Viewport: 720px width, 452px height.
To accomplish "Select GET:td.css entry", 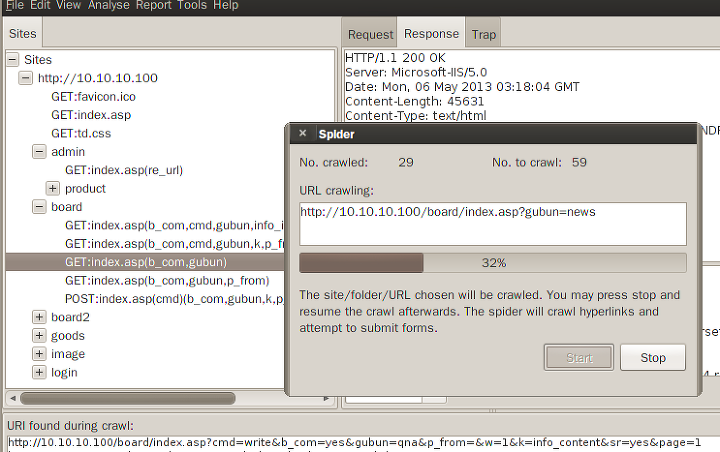I will coord(81,133).
